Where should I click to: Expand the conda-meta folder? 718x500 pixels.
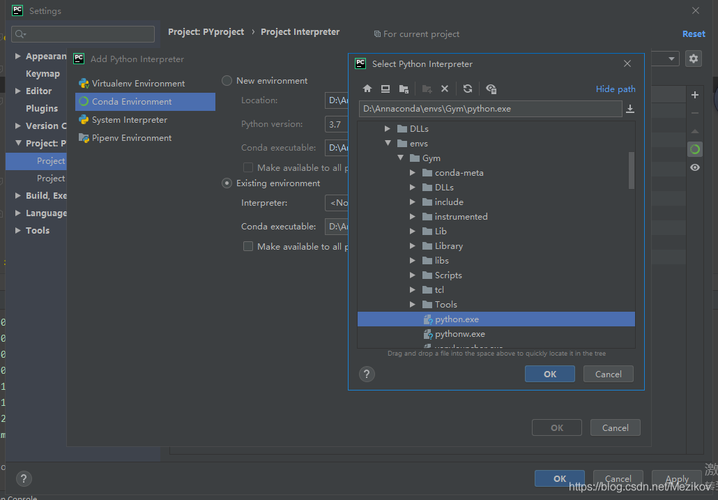[x=413, y=173]
